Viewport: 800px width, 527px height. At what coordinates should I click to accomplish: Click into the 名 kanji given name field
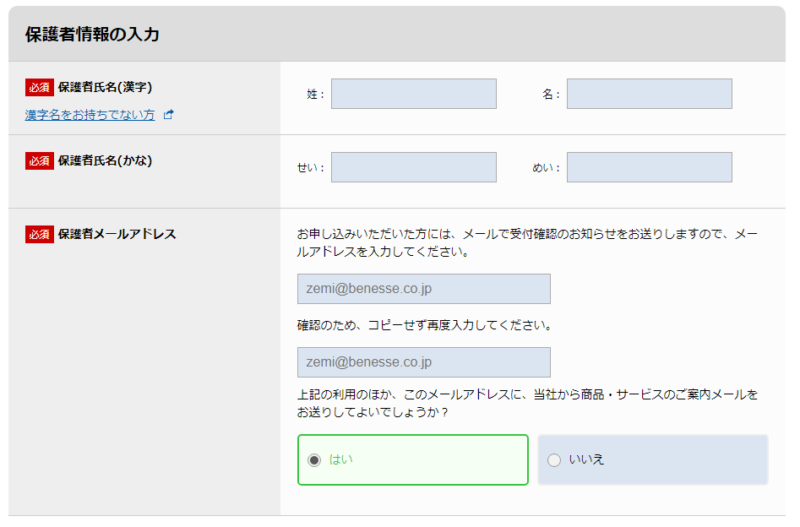tap(649, 94)
